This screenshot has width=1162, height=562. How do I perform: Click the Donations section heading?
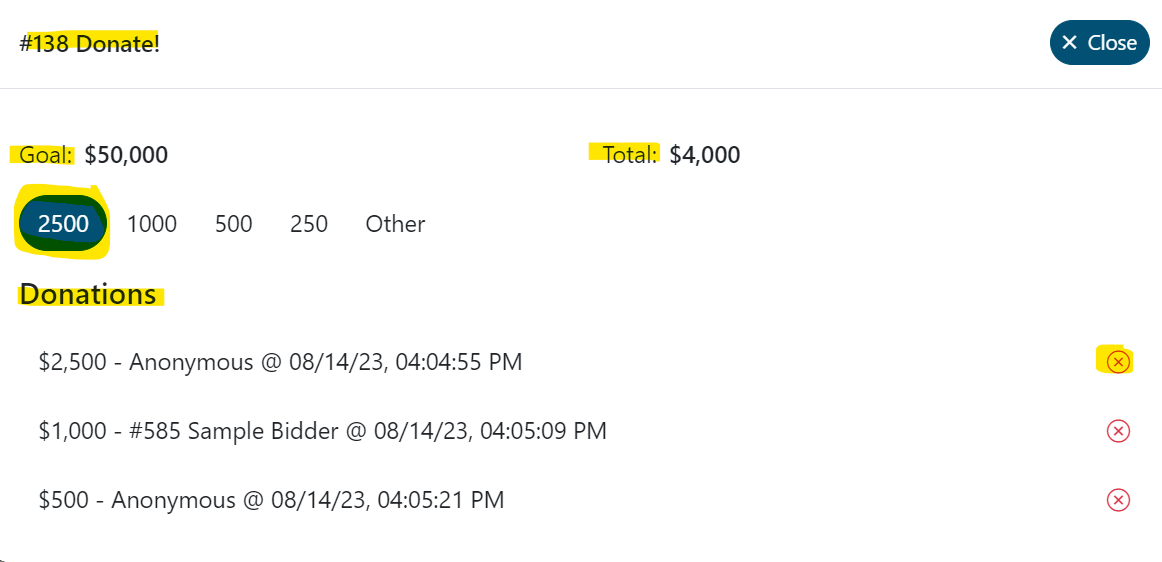point(88,295)
